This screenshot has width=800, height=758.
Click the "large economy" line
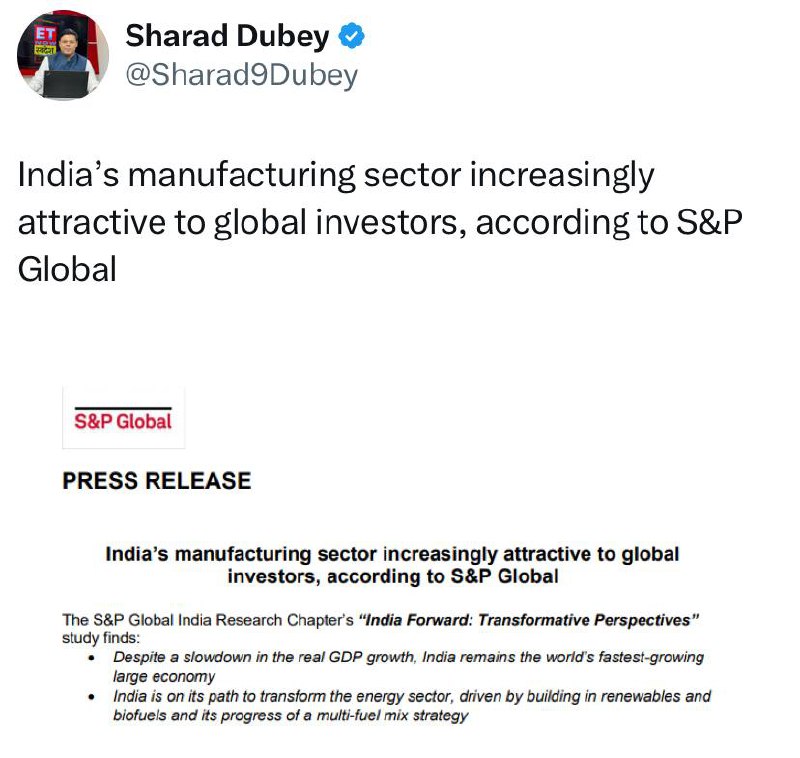164,677
